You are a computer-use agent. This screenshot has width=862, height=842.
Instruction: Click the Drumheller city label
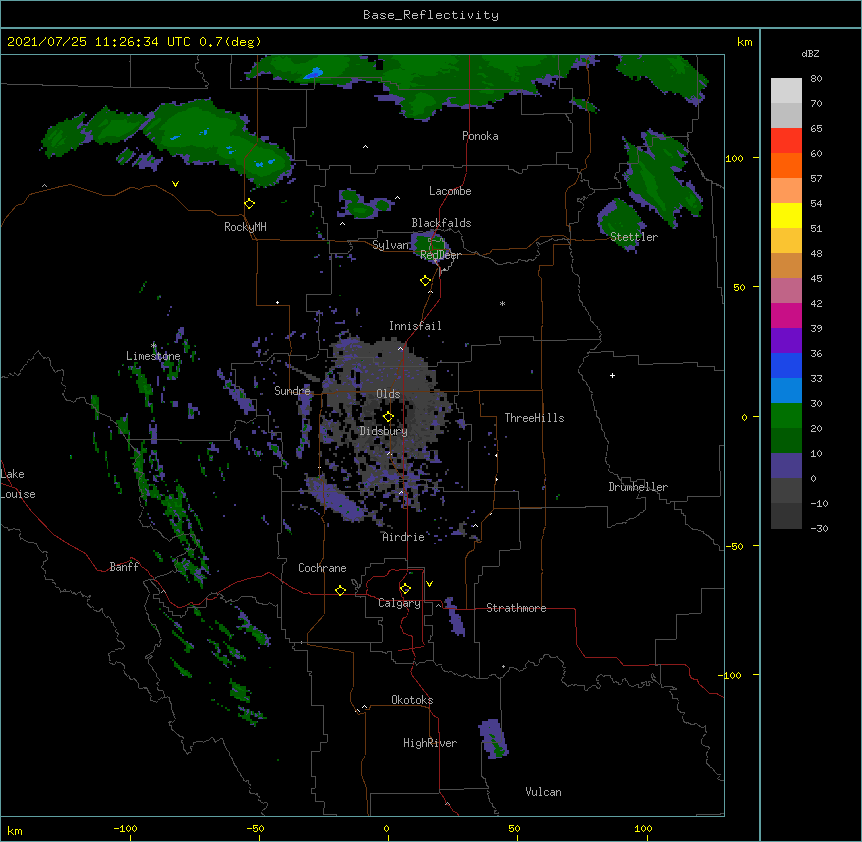[x=638, y=487]
